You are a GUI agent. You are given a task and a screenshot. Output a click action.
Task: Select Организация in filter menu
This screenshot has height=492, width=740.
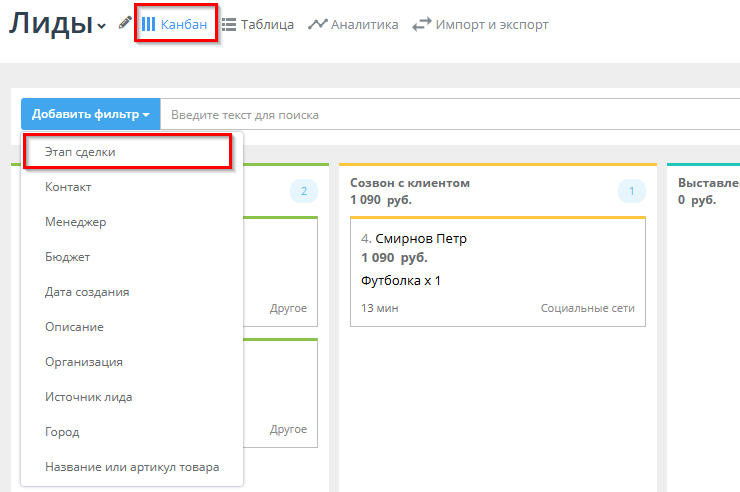tap(83, 362)
